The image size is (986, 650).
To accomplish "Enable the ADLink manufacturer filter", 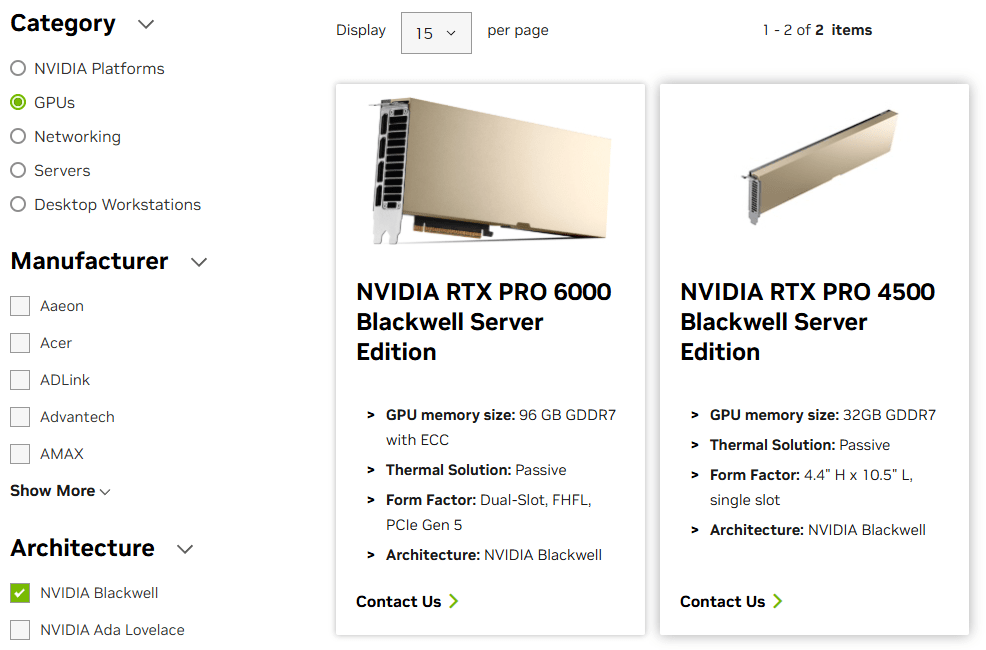I will click(x=20, y=380).
